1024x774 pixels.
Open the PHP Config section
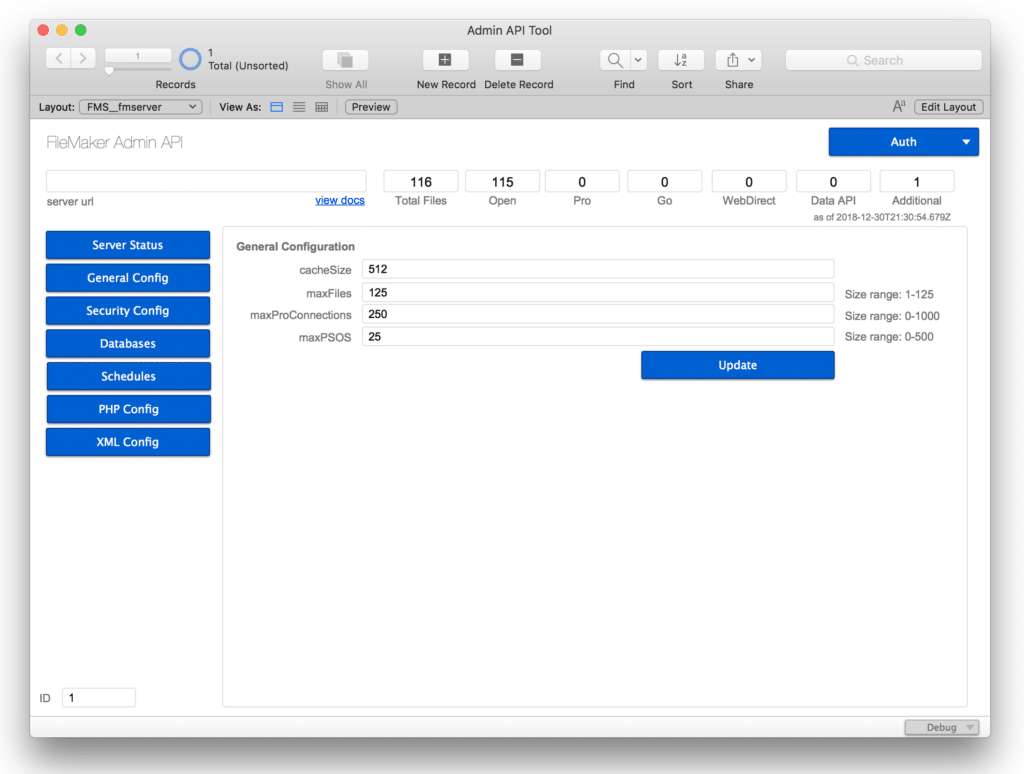[x=128, y=409]
